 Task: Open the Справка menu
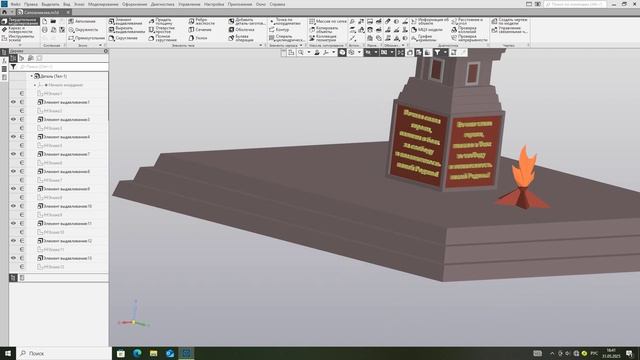point(278,4)
